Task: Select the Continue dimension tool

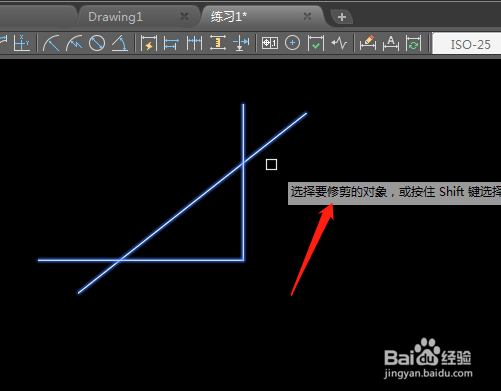Action: click(x=194, y=43)
